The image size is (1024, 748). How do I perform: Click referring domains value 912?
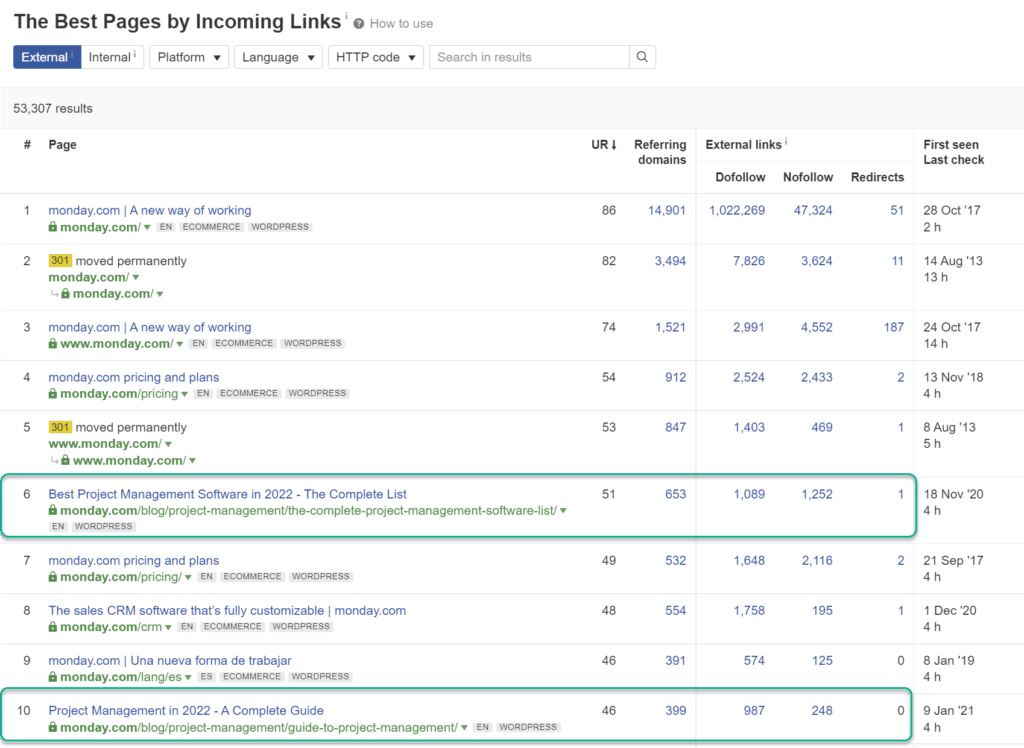coord(675,377)
